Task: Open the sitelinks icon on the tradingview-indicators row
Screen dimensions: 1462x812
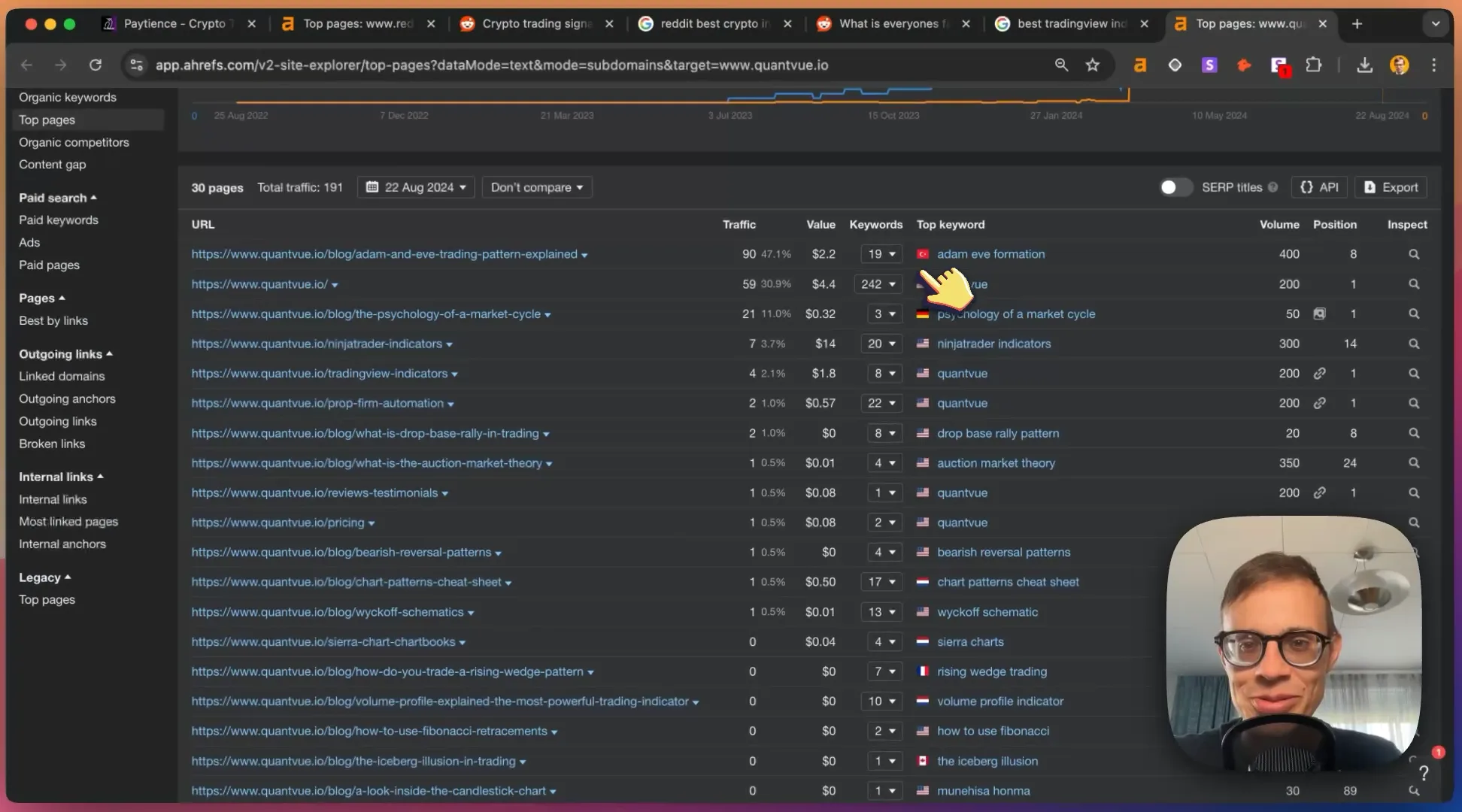Action: click(x=1319, y=374)
